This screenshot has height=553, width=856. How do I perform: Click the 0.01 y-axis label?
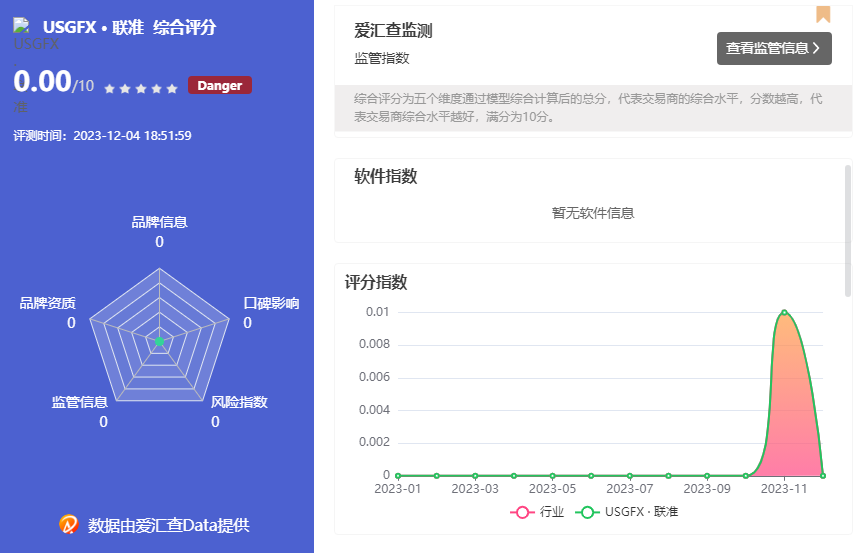(x=377, y=312)
